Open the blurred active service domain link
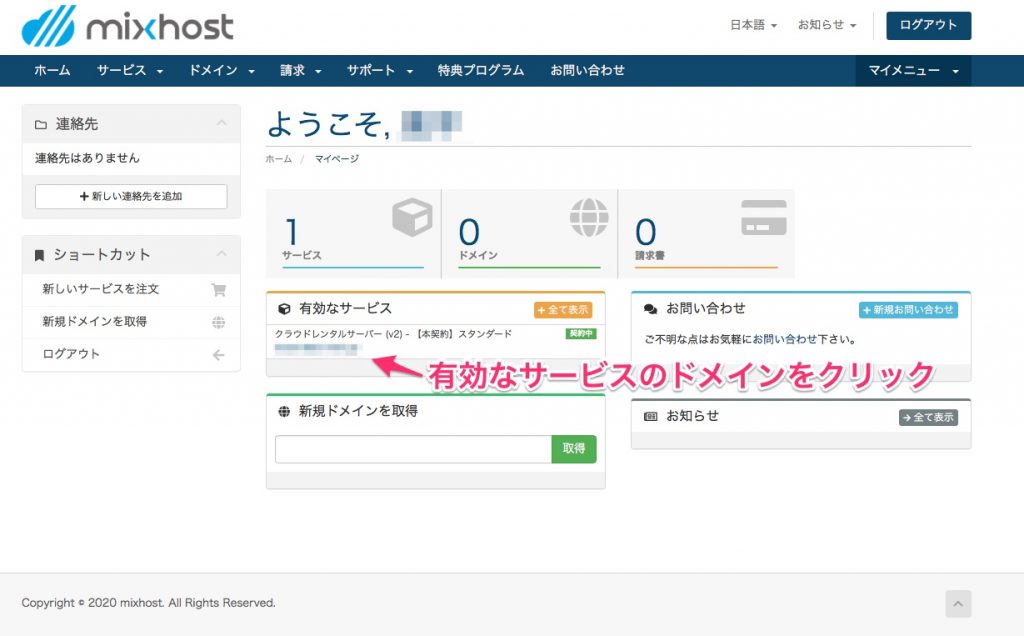 coord(316,349)
